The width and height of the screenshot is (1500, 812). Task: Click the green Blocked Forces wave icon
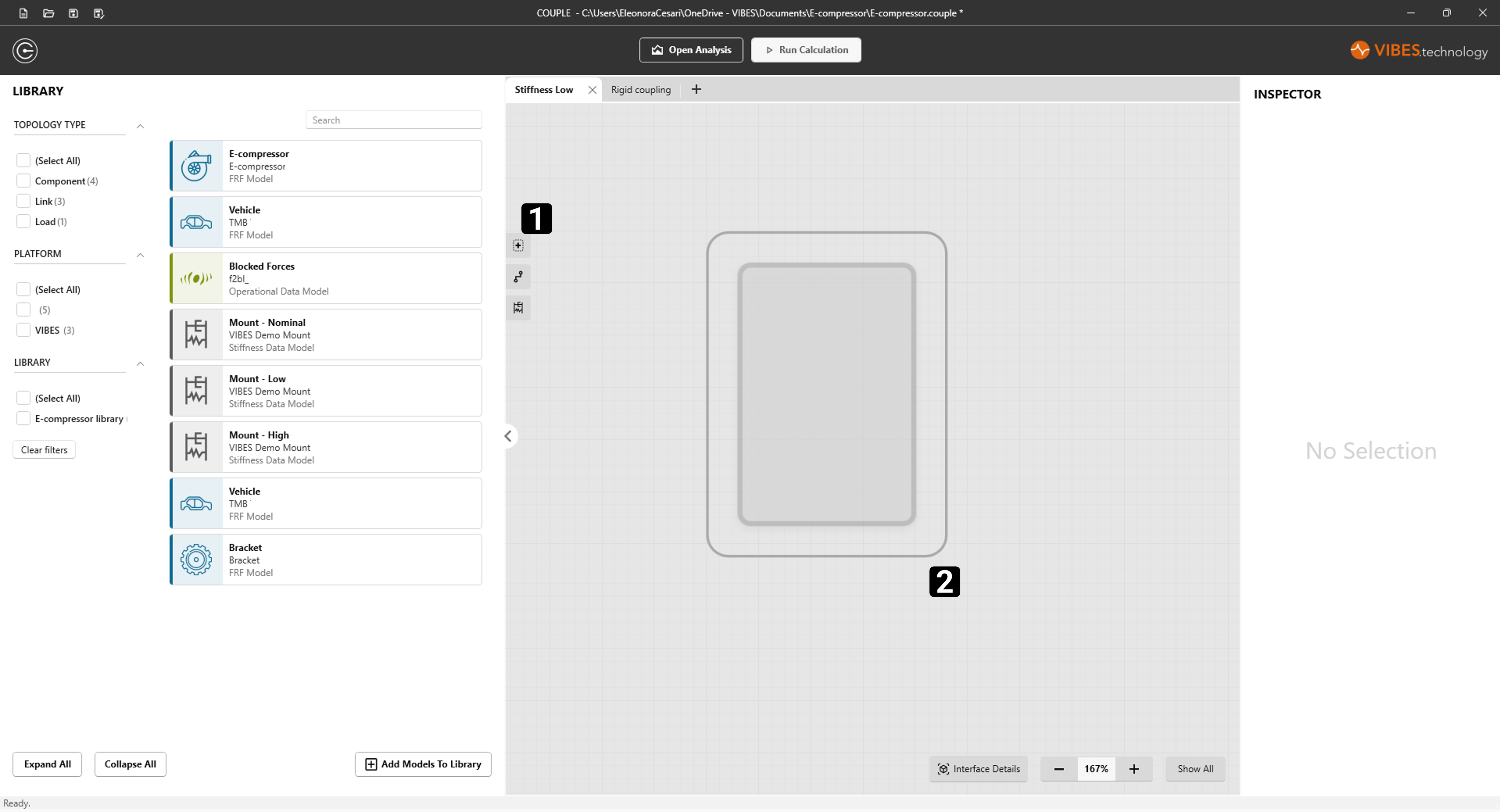(x=196, y=278)
